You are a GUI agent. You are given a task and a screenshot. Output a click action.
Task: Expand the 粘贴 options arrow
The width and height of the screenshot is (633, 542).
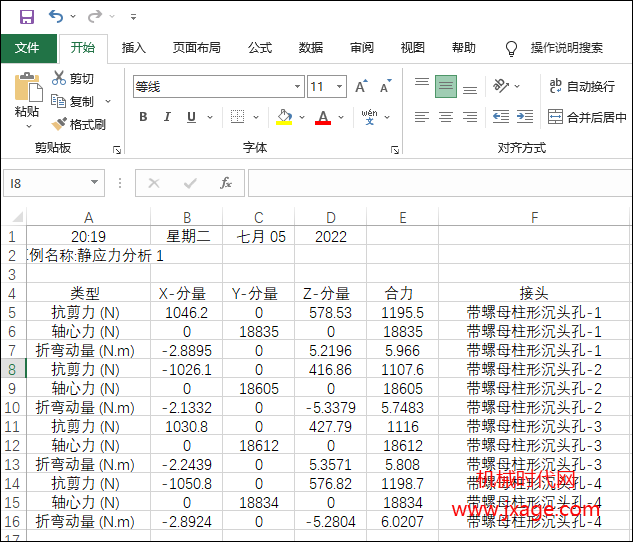click(29, 126)
